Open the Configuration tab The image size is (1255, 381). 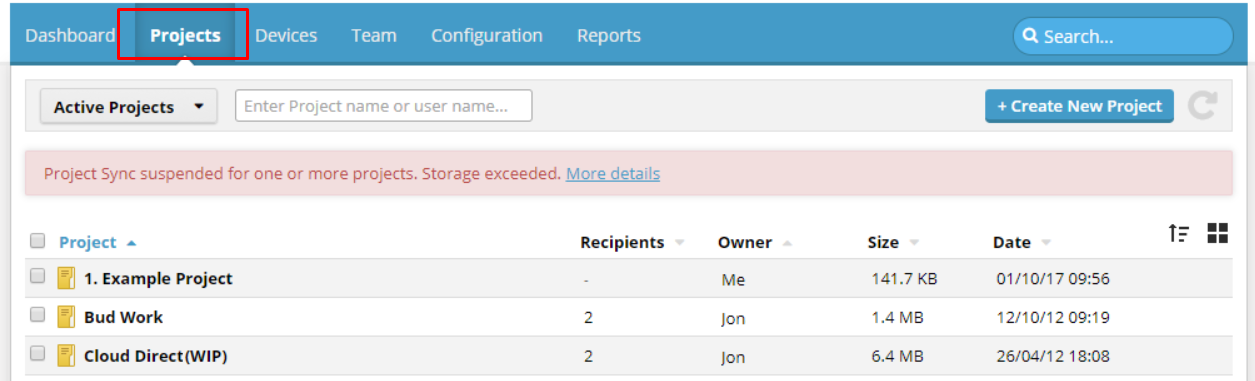click(487, 36)
